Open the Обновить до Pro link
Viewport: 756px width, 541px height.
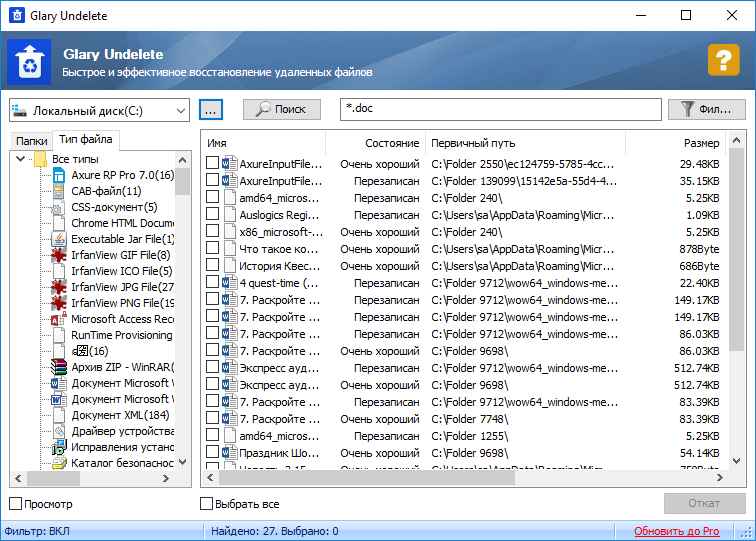click(x=676, y=531)
